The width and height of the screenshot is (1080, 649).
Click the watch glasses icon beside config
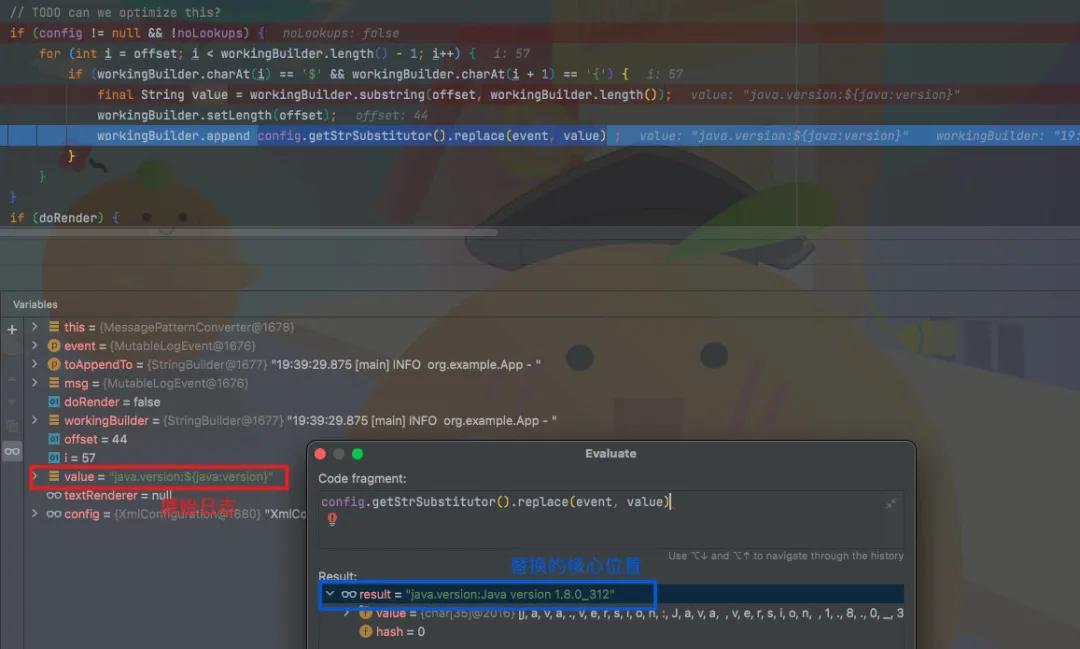(x=54, y=514)
